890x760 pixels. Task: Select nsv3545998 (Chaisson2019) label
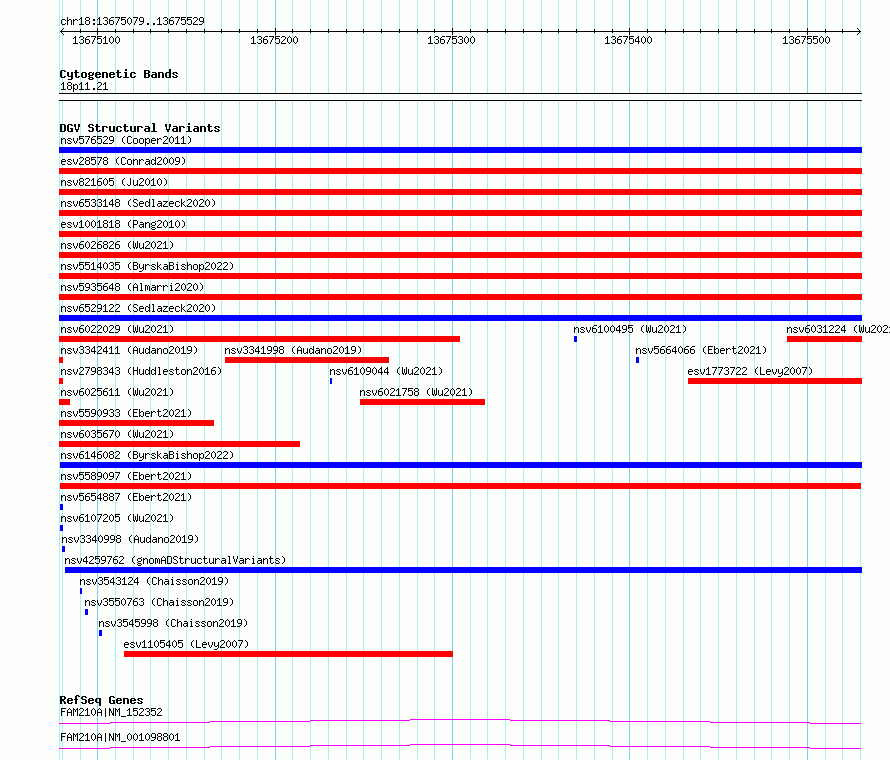click(173, 623)
